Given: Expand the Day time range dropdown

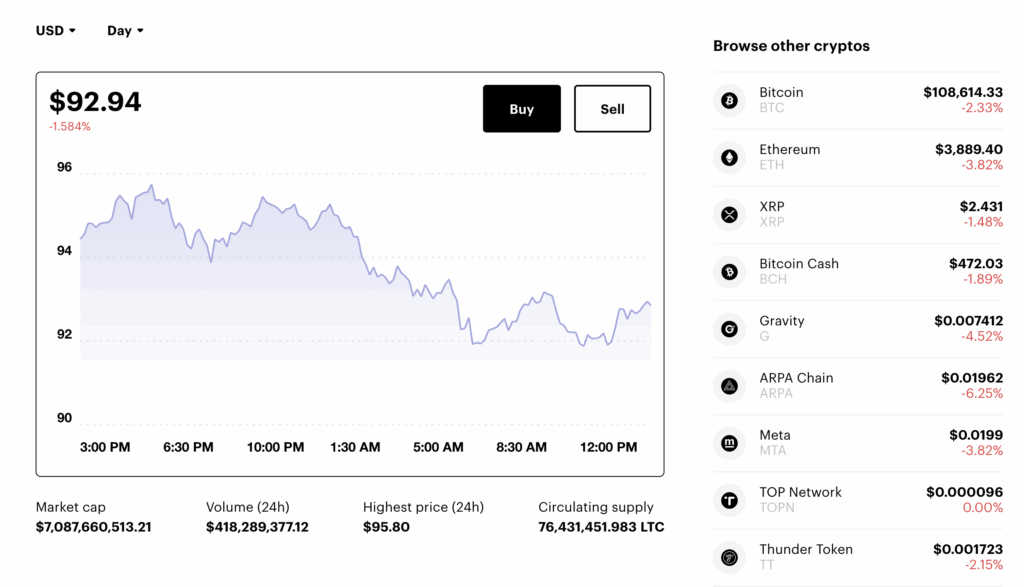Looking at the screenshot, I should coord(125,30).
